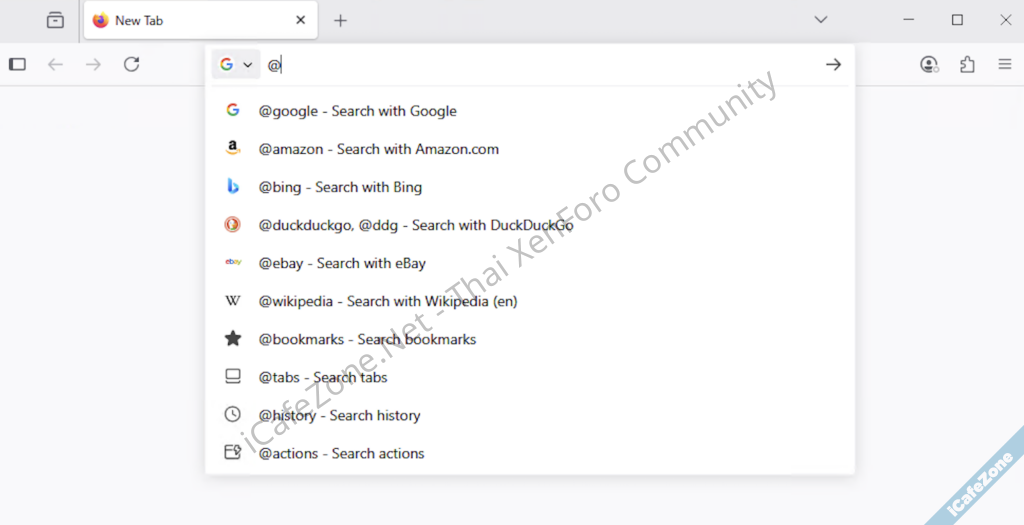The image size is (1024, 525).
Task: Go forward with the right arrow
Action: (93, 64)
